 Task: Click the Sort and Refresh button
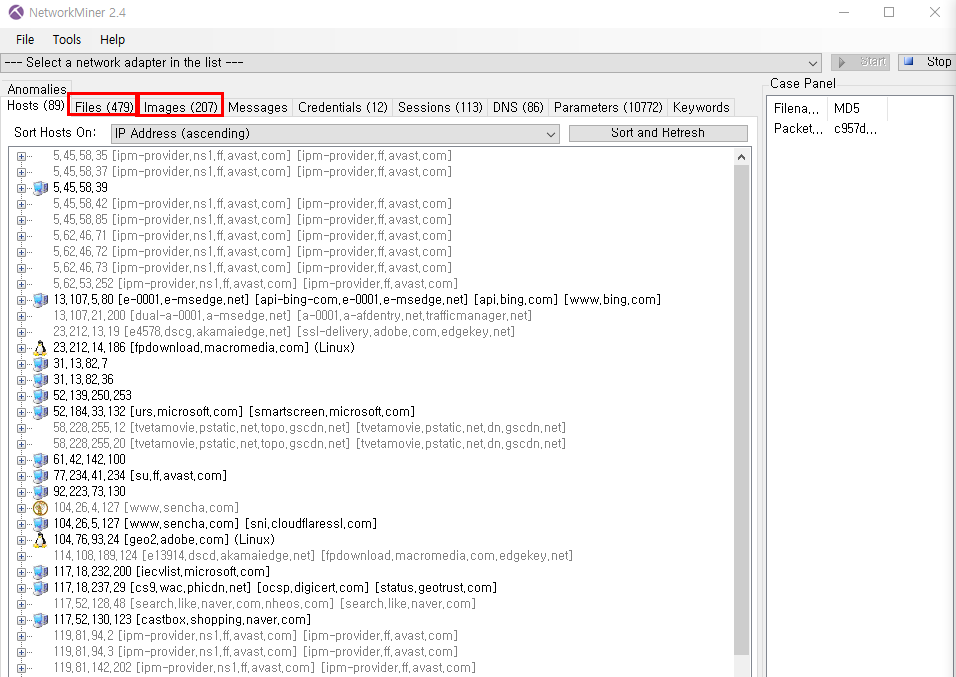coord(658,133)
